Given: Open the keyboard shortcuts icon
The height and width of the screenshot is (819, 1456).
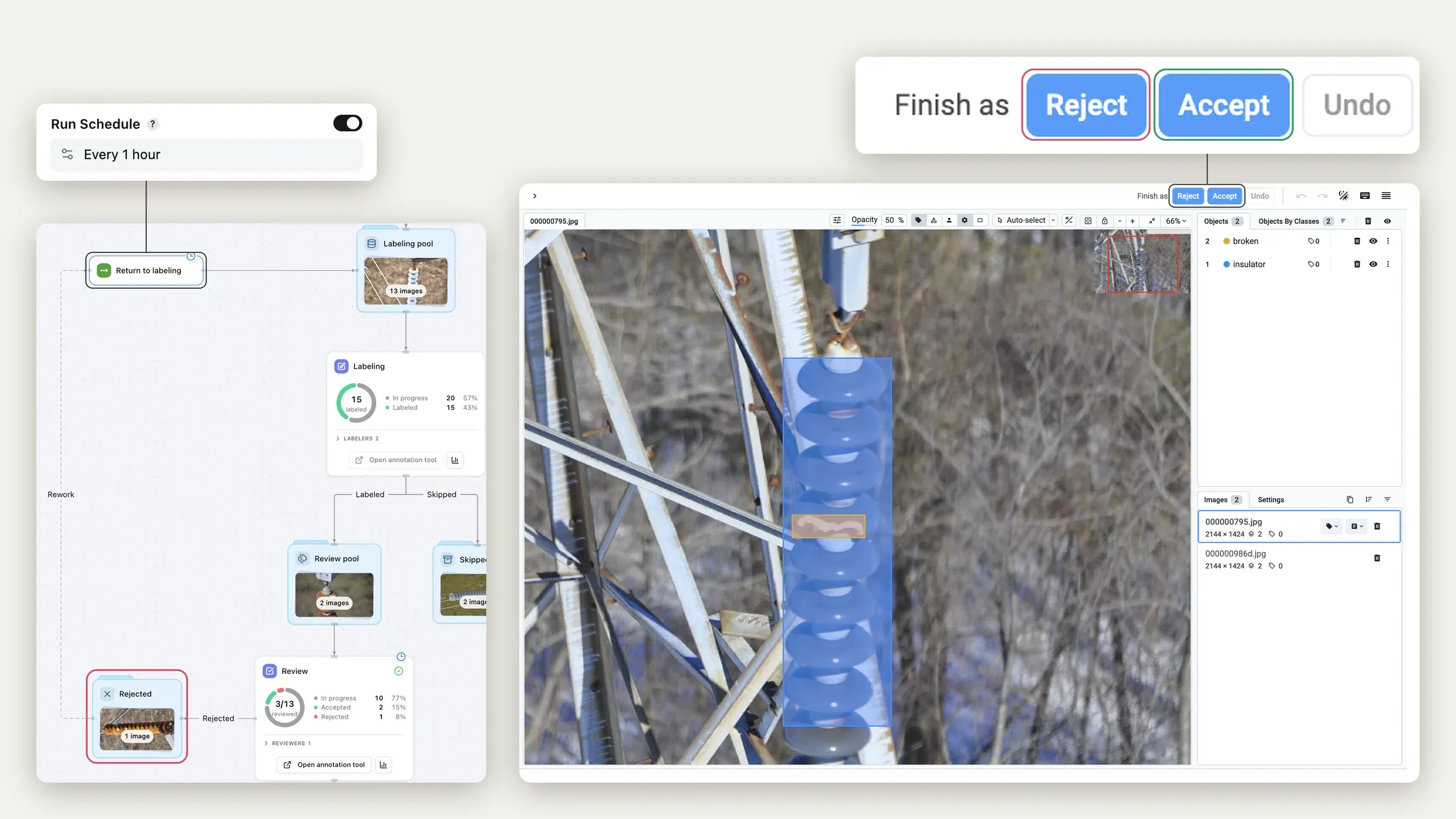Looking at the screenshot, I should tap(1365, 195).
